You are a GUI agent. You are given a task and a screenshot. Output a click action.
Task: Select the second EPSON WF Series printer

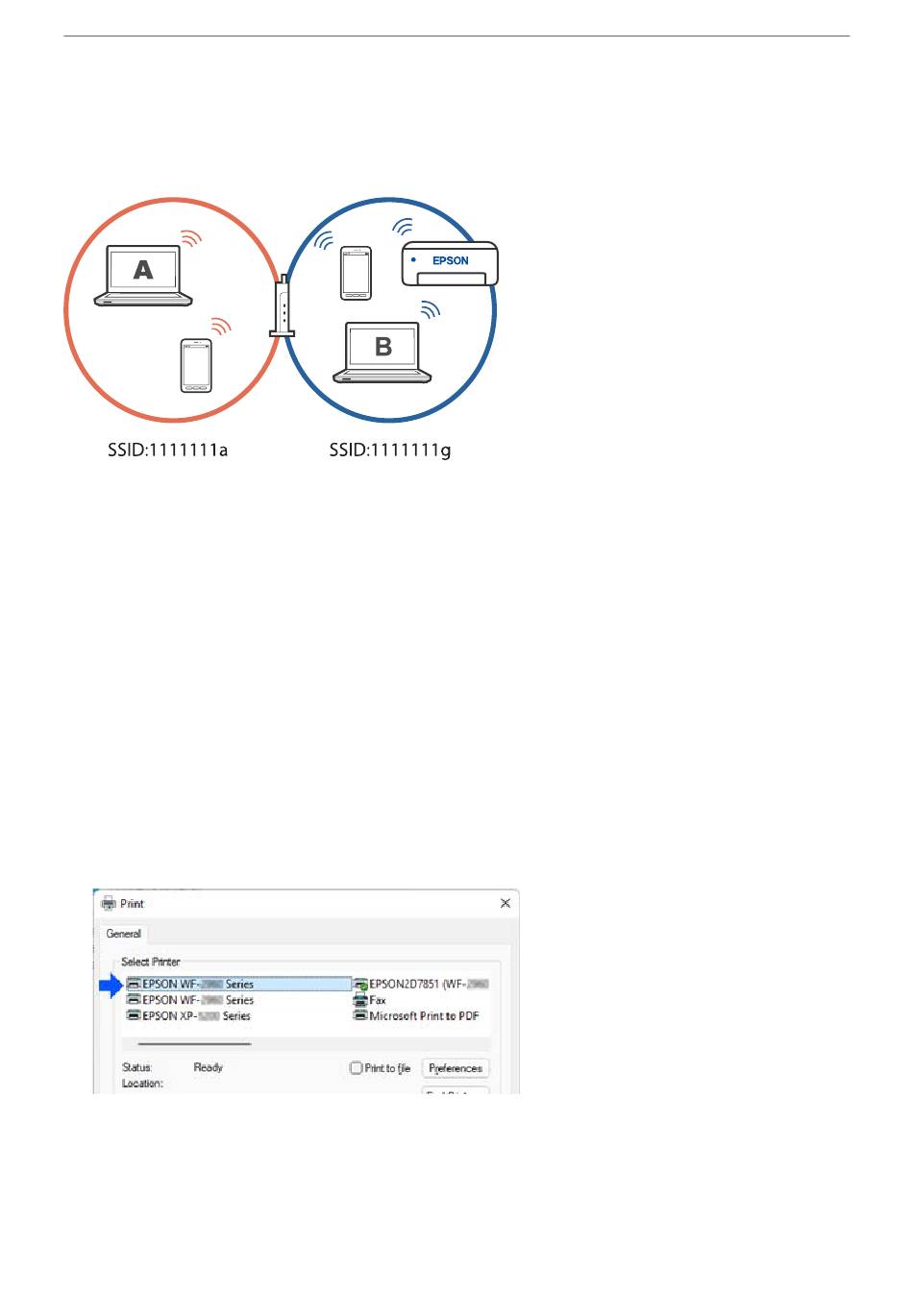tap(190, 1000)
